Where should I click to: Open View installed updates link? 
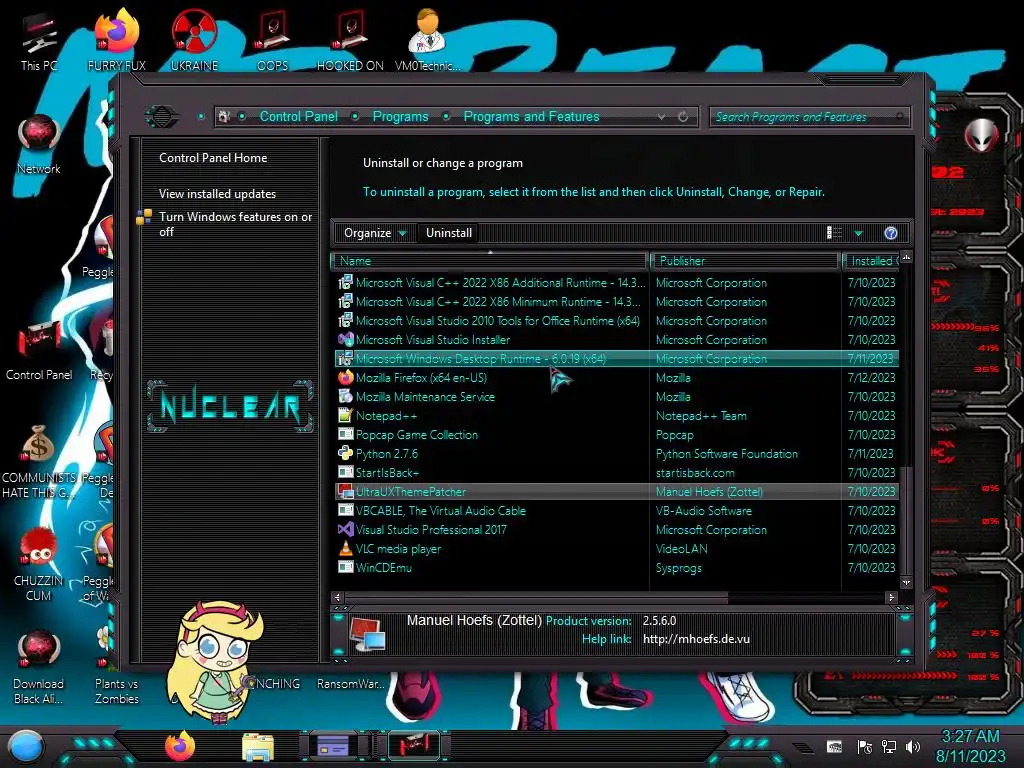point(217,194)
